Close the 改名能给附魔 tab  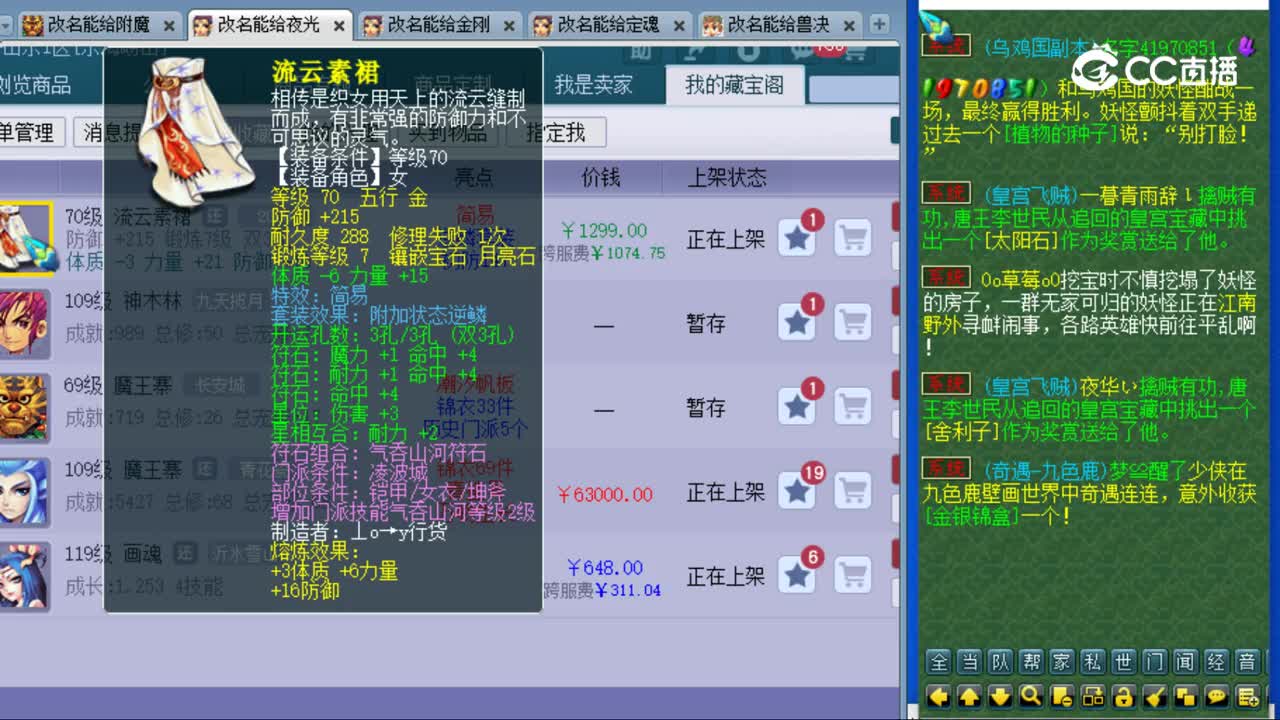coord(168,26)
